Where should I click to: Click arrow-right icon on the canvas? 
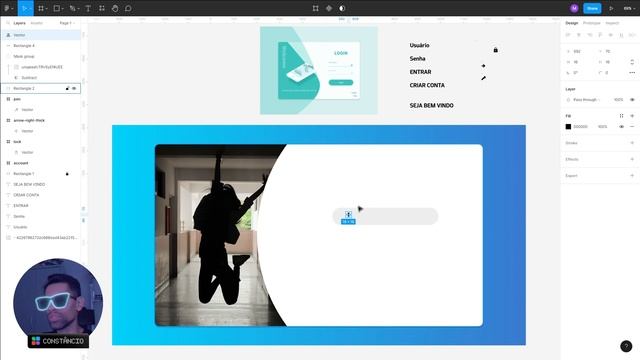[x=483, y=66]
